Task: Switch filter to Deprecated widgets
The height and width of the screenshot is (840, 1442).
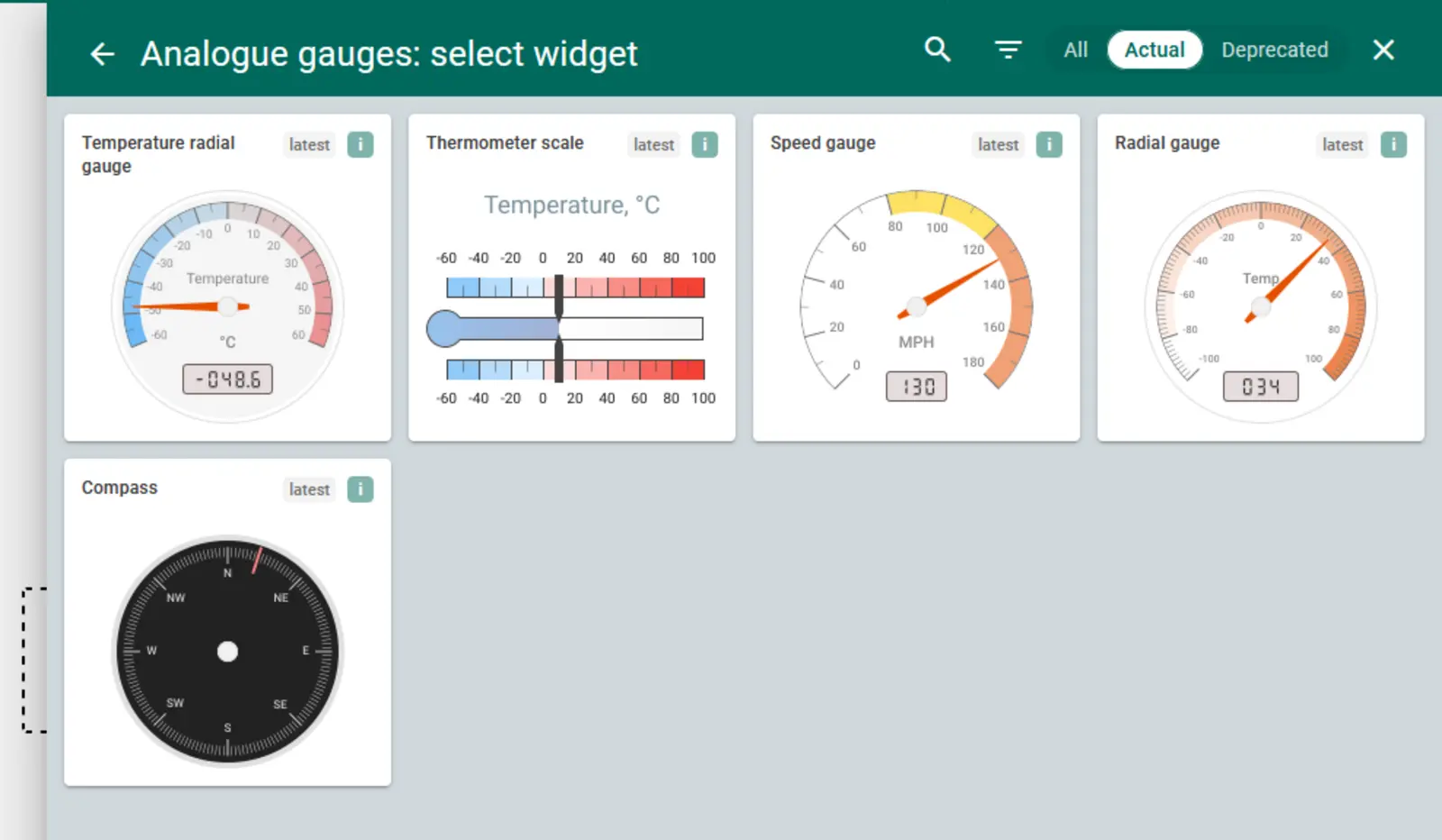Action: point(1274,50)
